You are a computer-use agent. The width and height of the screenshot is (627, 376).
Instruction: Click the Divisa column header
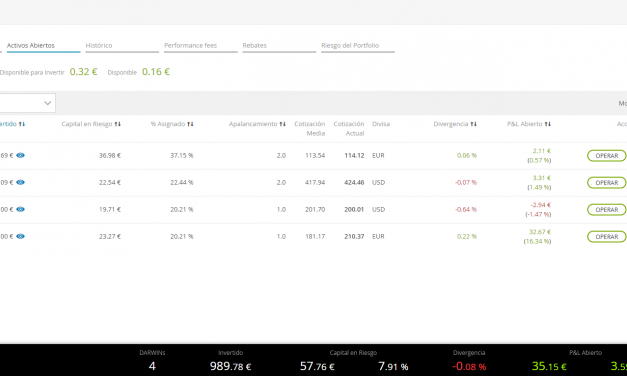click(381, 124)
